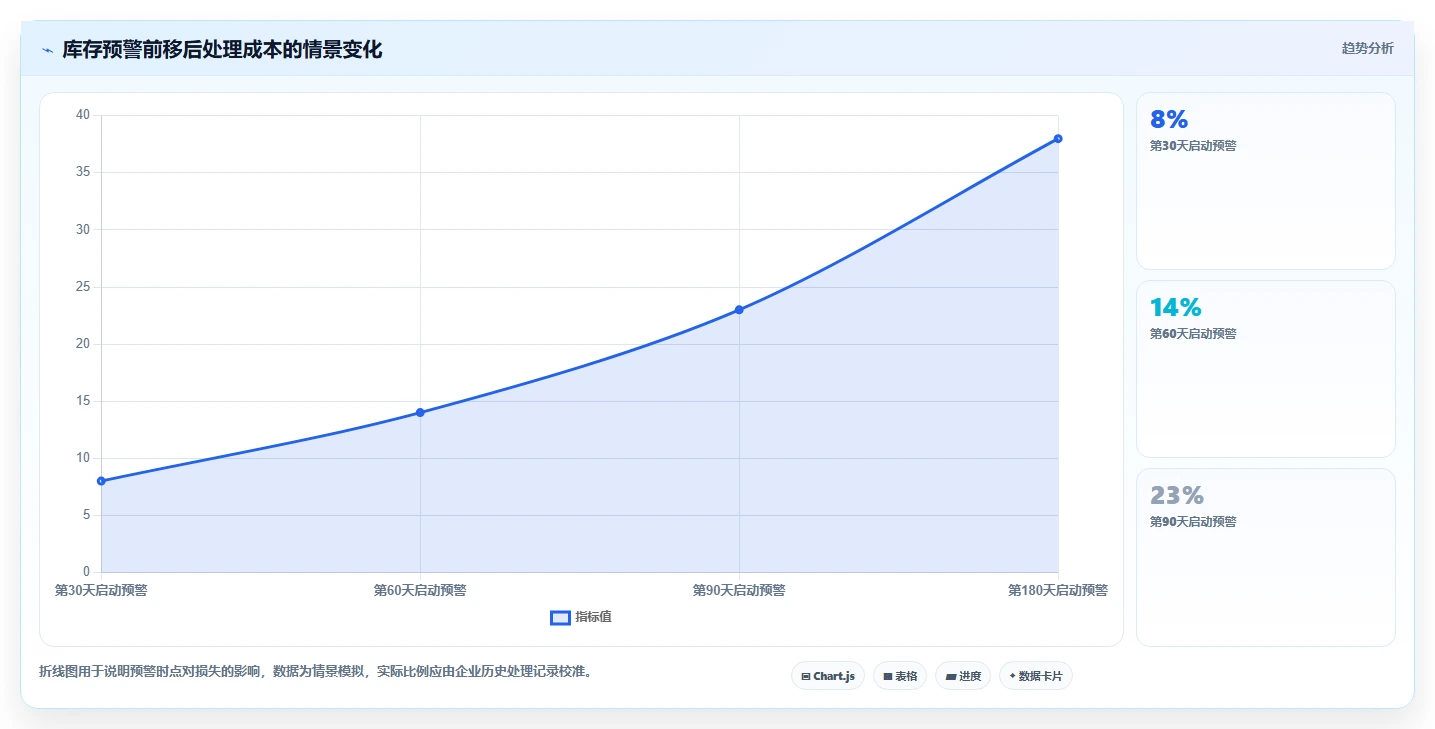Click the title 库存预警前移后处理成本的情景变化
1435x729 pixels.
click(x=222, y=50)
